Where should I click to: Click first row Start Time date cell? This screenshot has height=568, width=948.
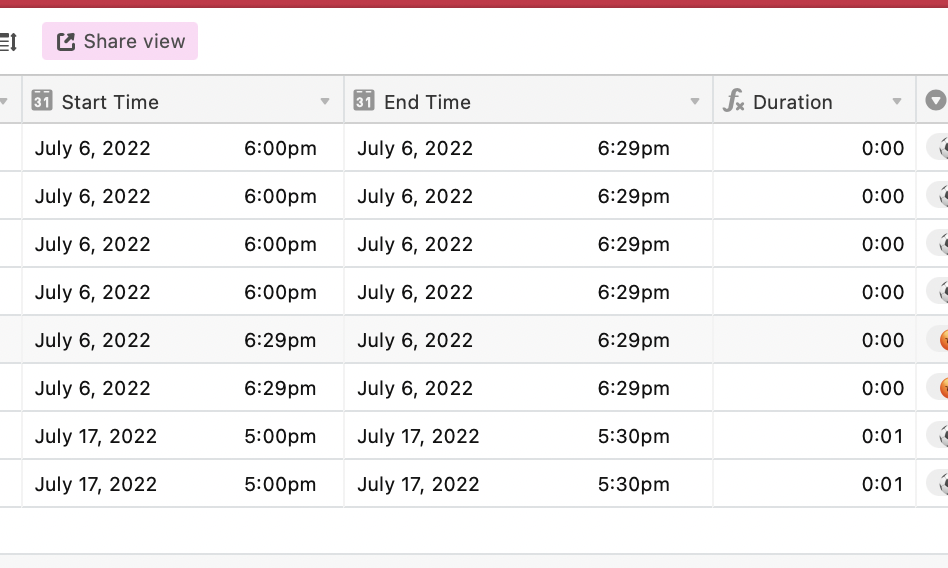click(x=93, y=148)
